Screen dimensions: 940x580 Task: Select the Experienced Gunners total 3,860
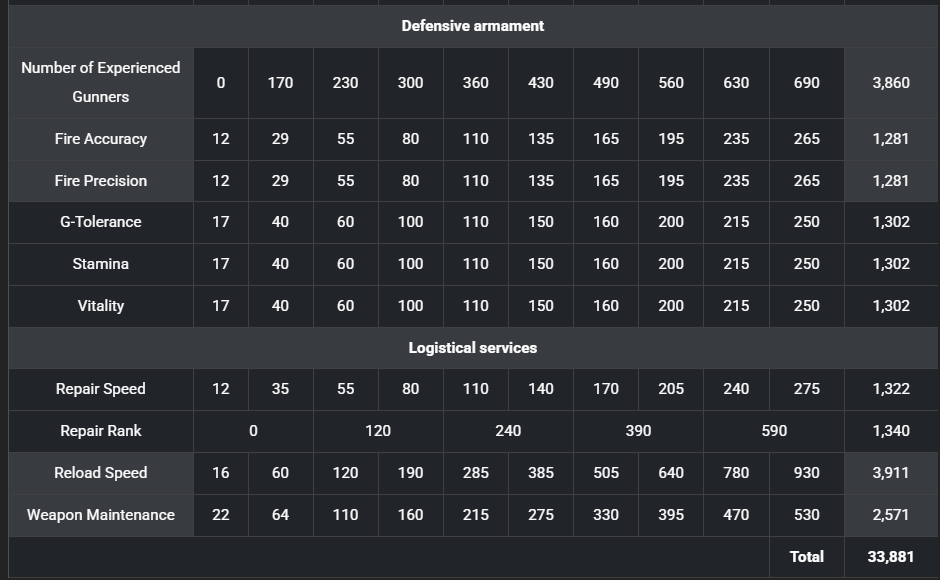point(890,82)
